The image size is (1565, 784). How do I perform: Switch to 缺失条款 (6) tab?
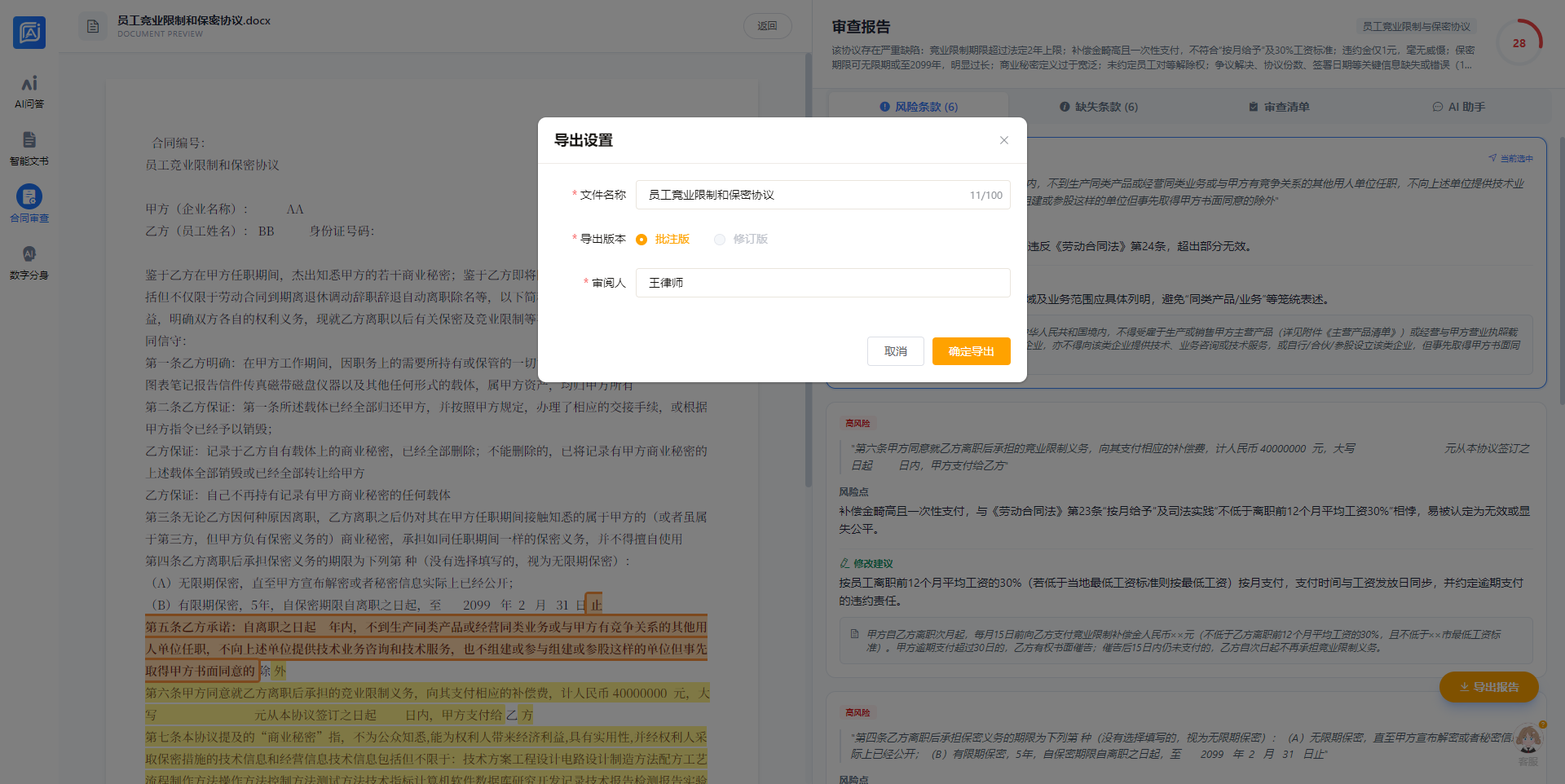pyautogui.click(x=1098, y=107)
